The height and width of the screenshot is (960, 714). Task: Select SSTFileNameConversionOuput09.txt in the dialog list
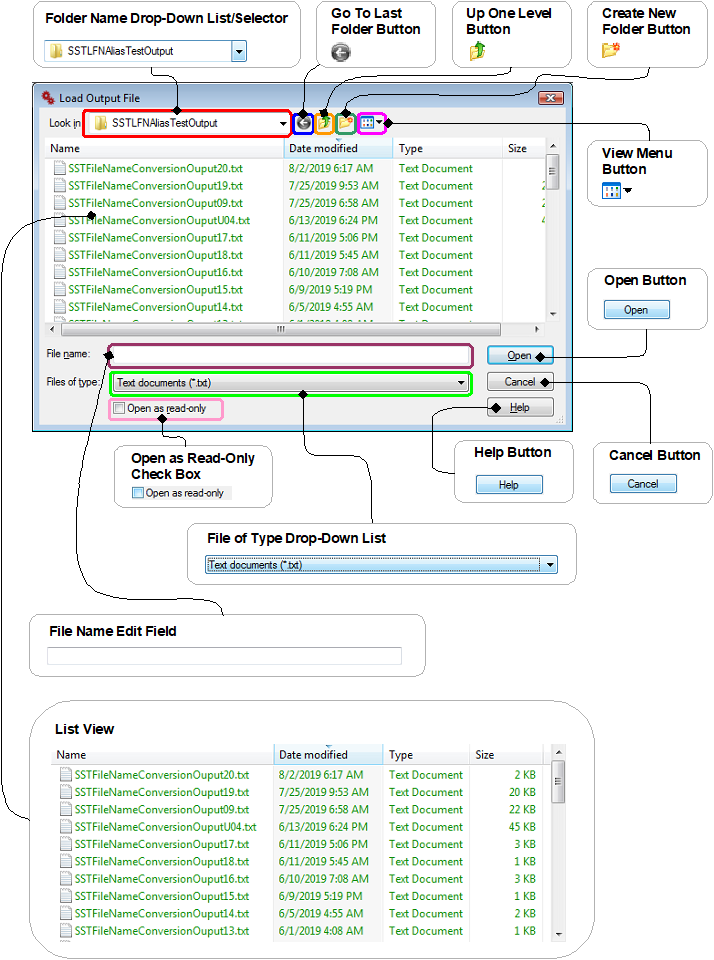(156, 203)
